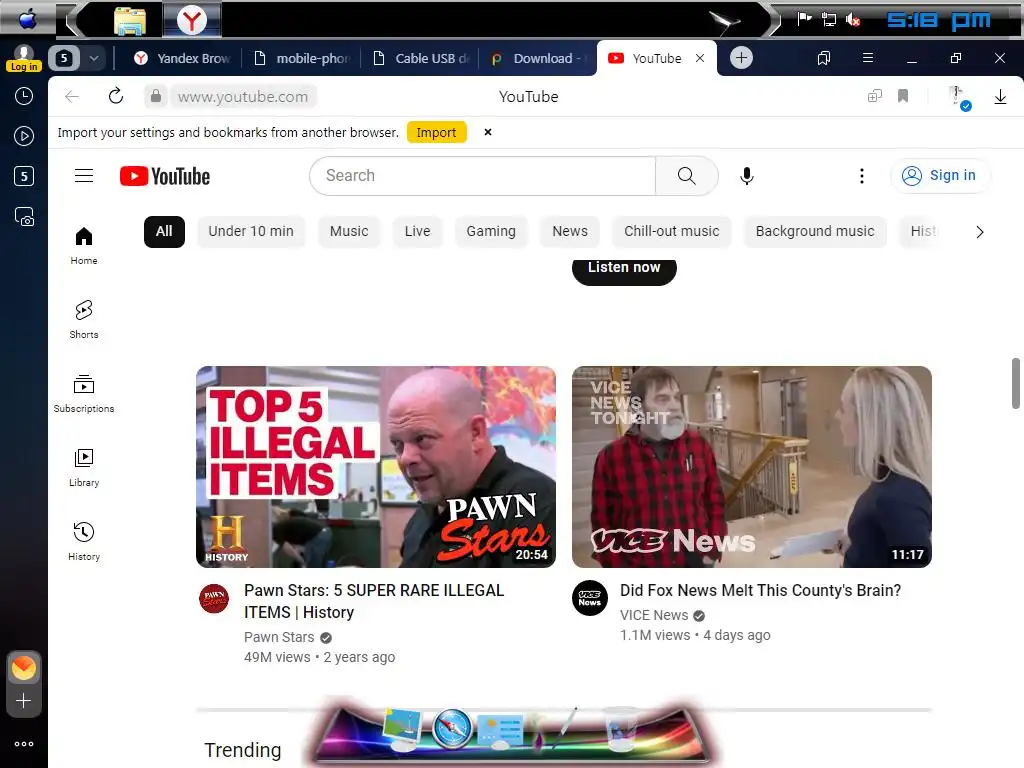The width and height of the screenshot is (1024, 768).
Task: Click the extensions icon in address bar
Action: pyautogui.click(x=874, y=96)
